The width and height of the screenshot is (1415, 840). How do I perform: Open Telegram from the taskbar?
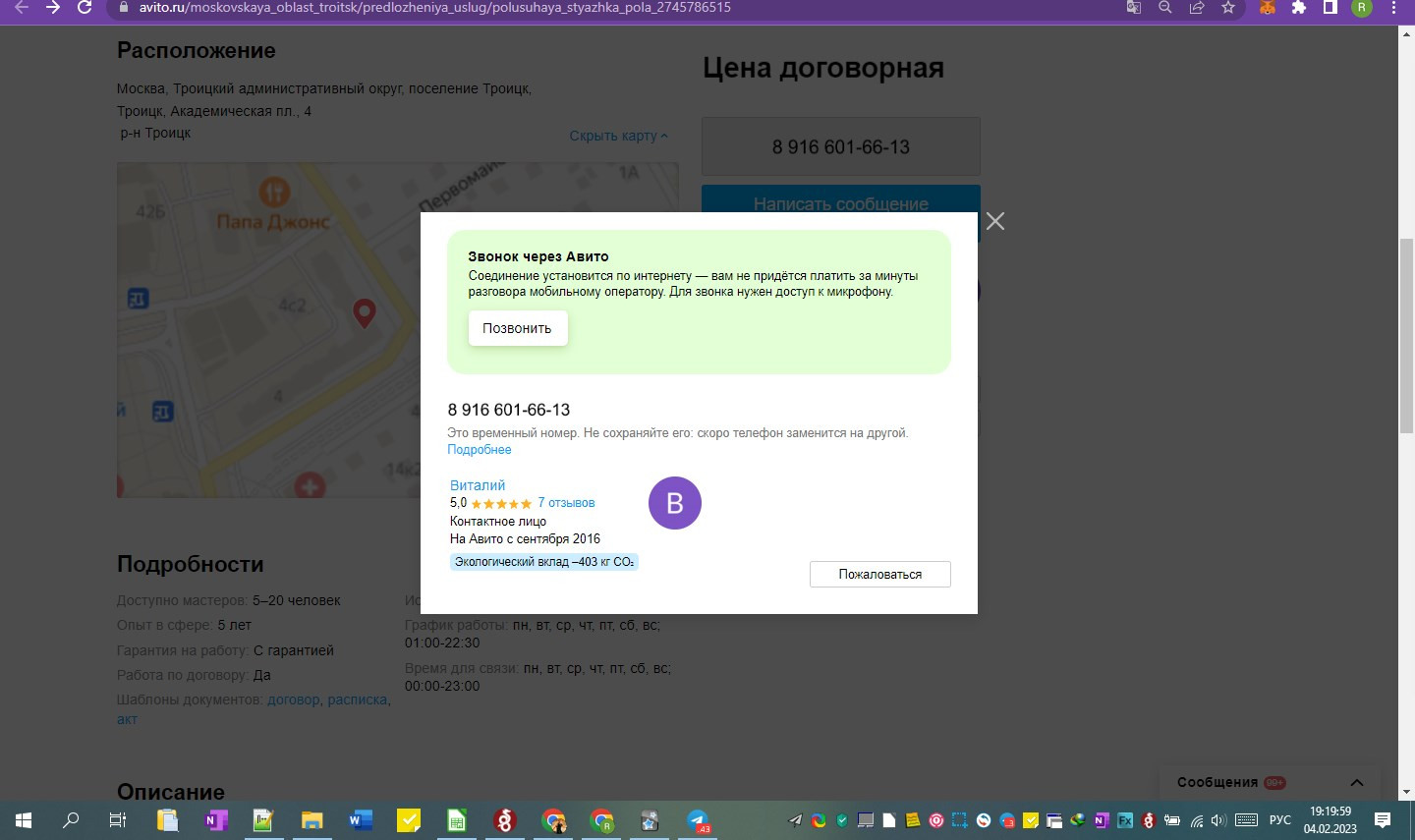tap(698, 820)
